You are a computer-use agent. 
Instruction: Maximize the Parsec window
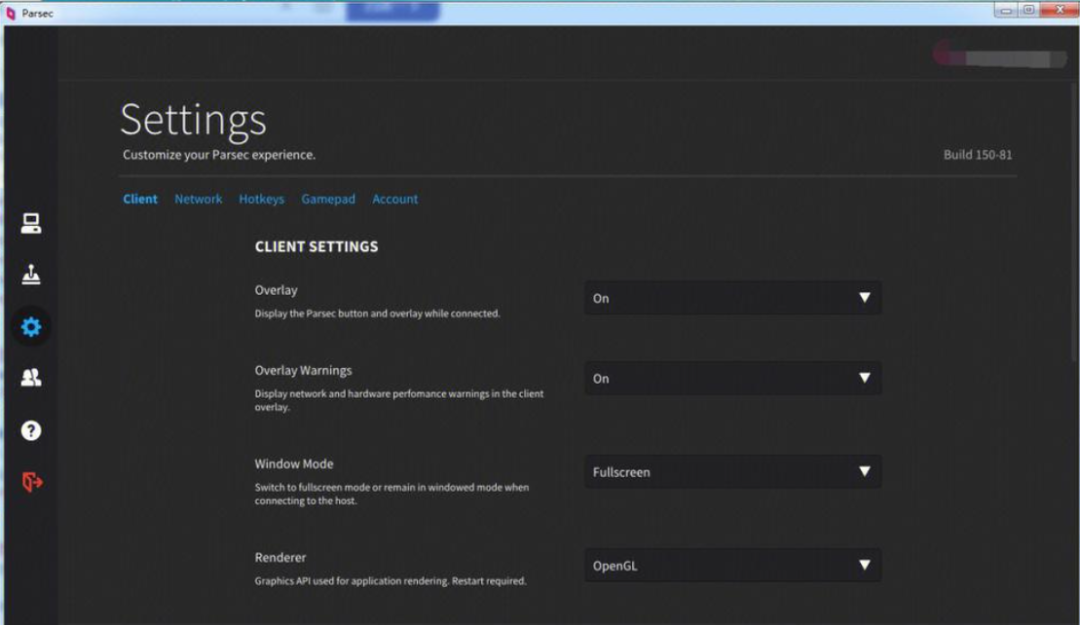click(1028, 10)
